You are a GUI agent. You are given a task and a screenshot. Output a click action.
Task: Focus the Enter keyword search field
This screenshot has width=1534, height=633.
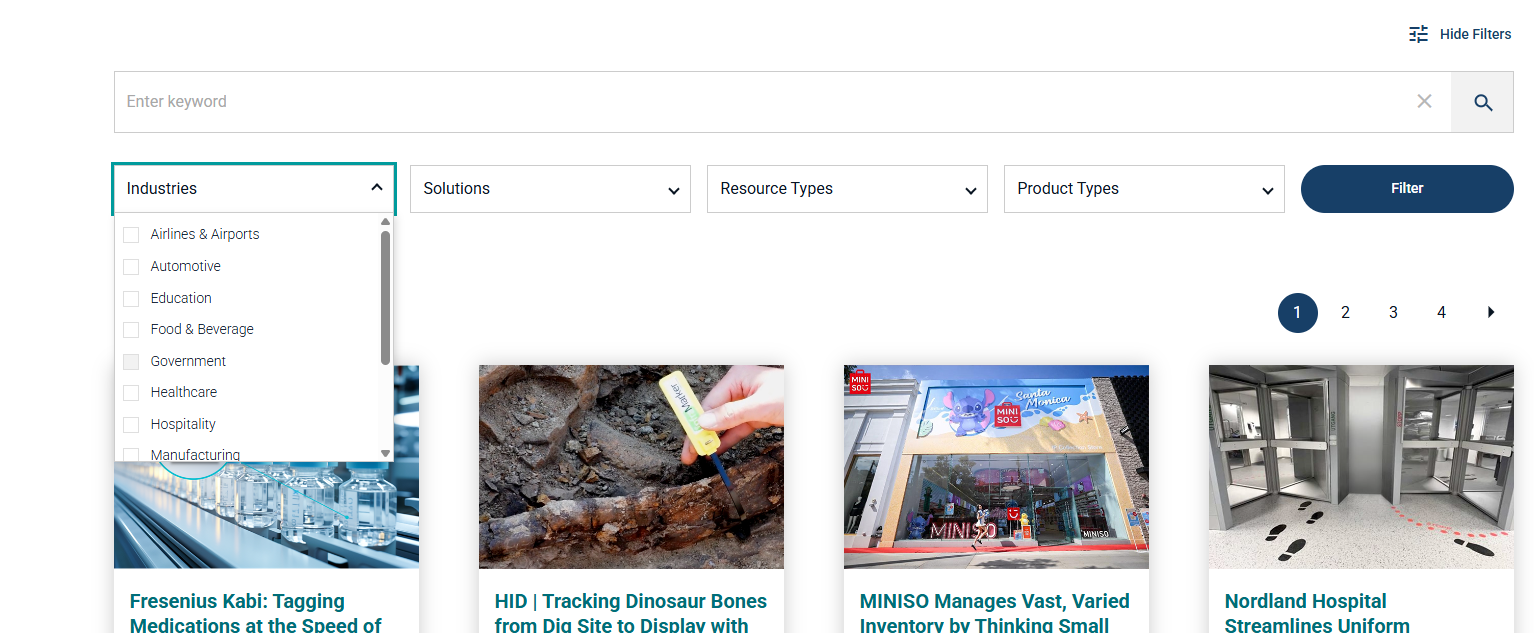click(760, 102)
